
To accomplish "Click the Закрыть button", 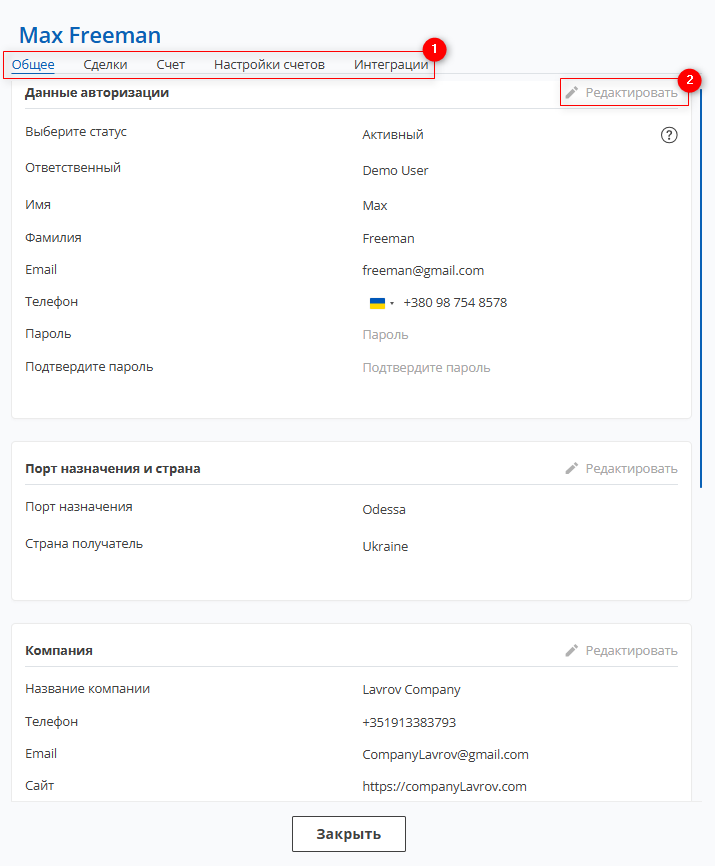I will [349, 834].
